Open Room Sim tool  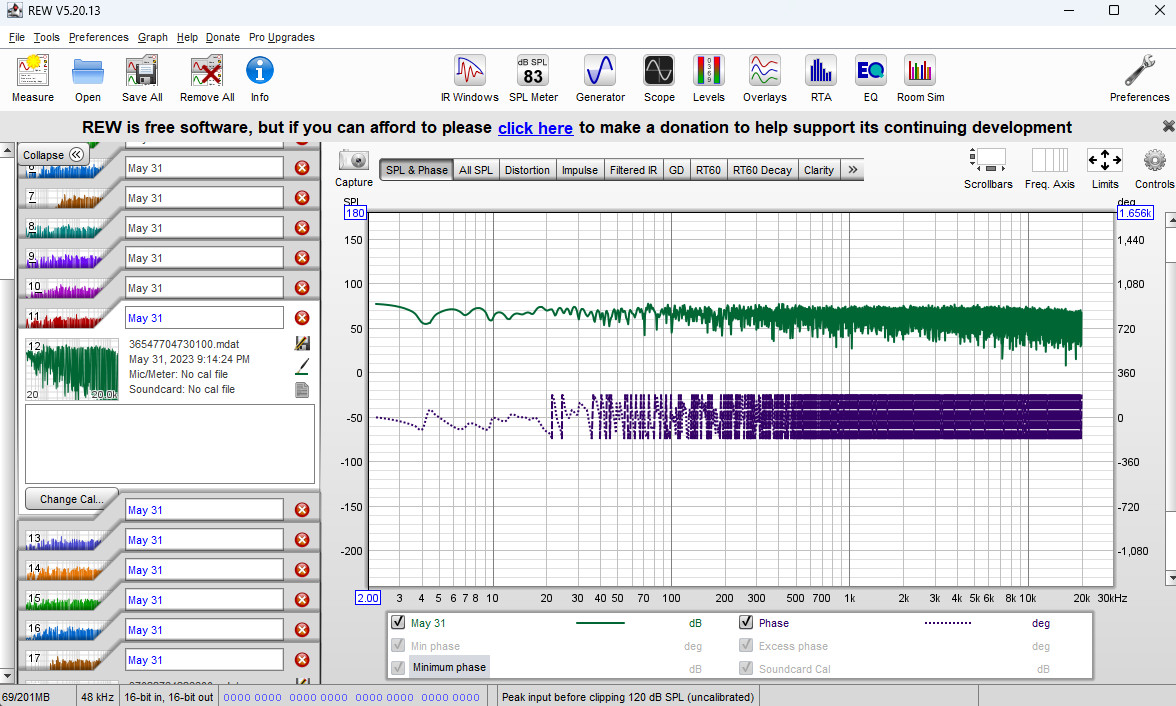920,71
